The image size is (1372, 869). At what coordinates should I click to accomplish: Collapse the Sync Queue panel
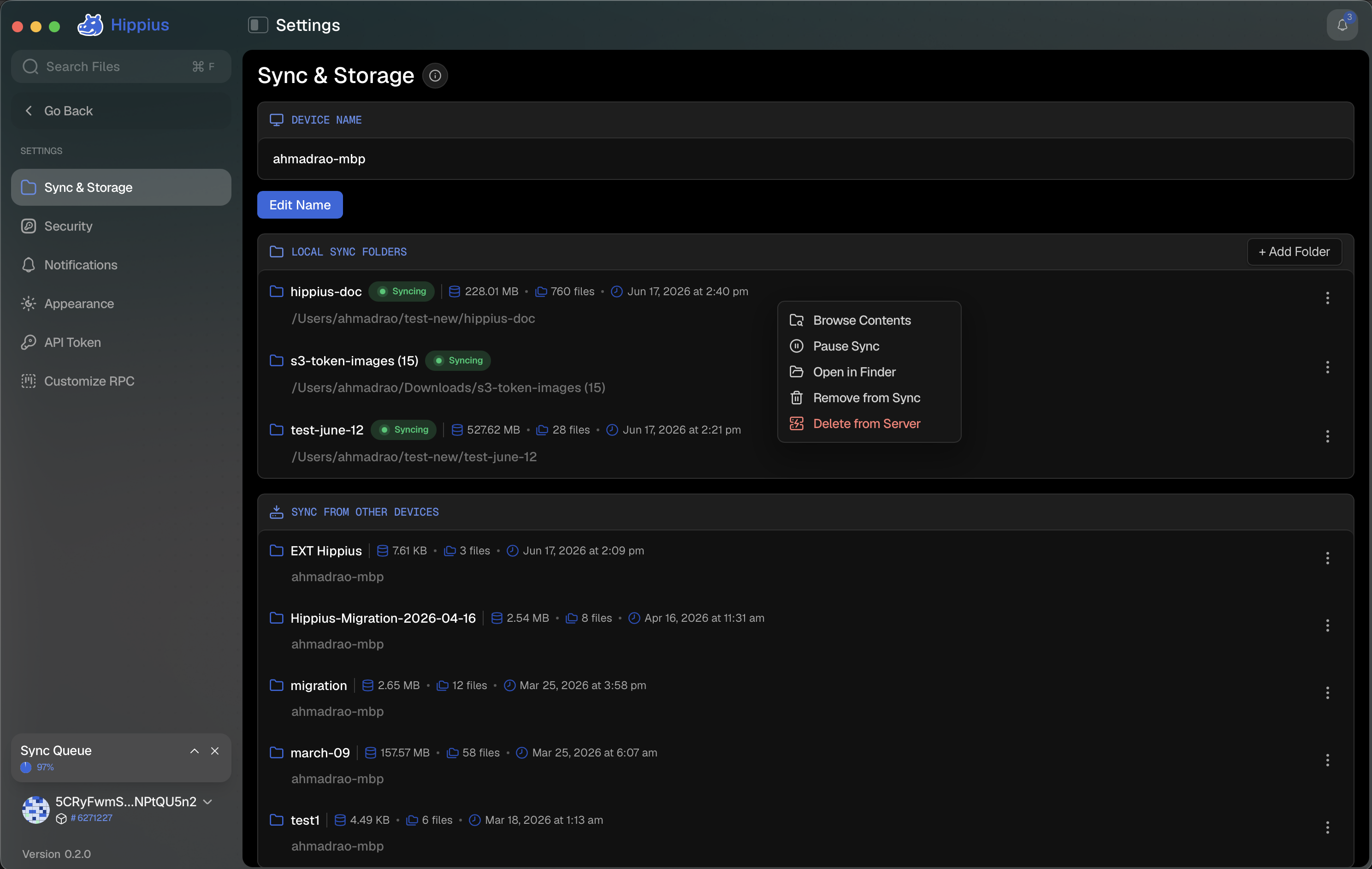click(194, 751)
